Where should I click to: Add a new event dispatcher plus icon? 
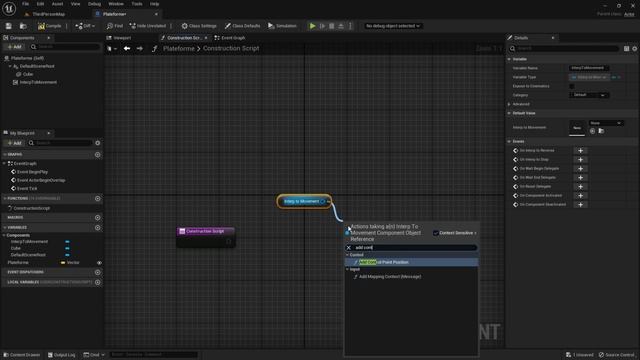coord(98,272)
